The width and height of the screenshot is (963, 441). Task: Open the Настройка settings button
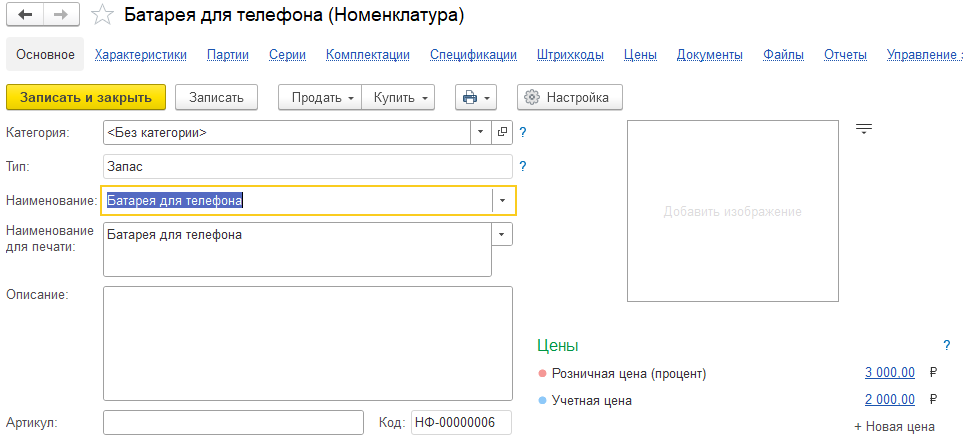(x=569, y=97)
